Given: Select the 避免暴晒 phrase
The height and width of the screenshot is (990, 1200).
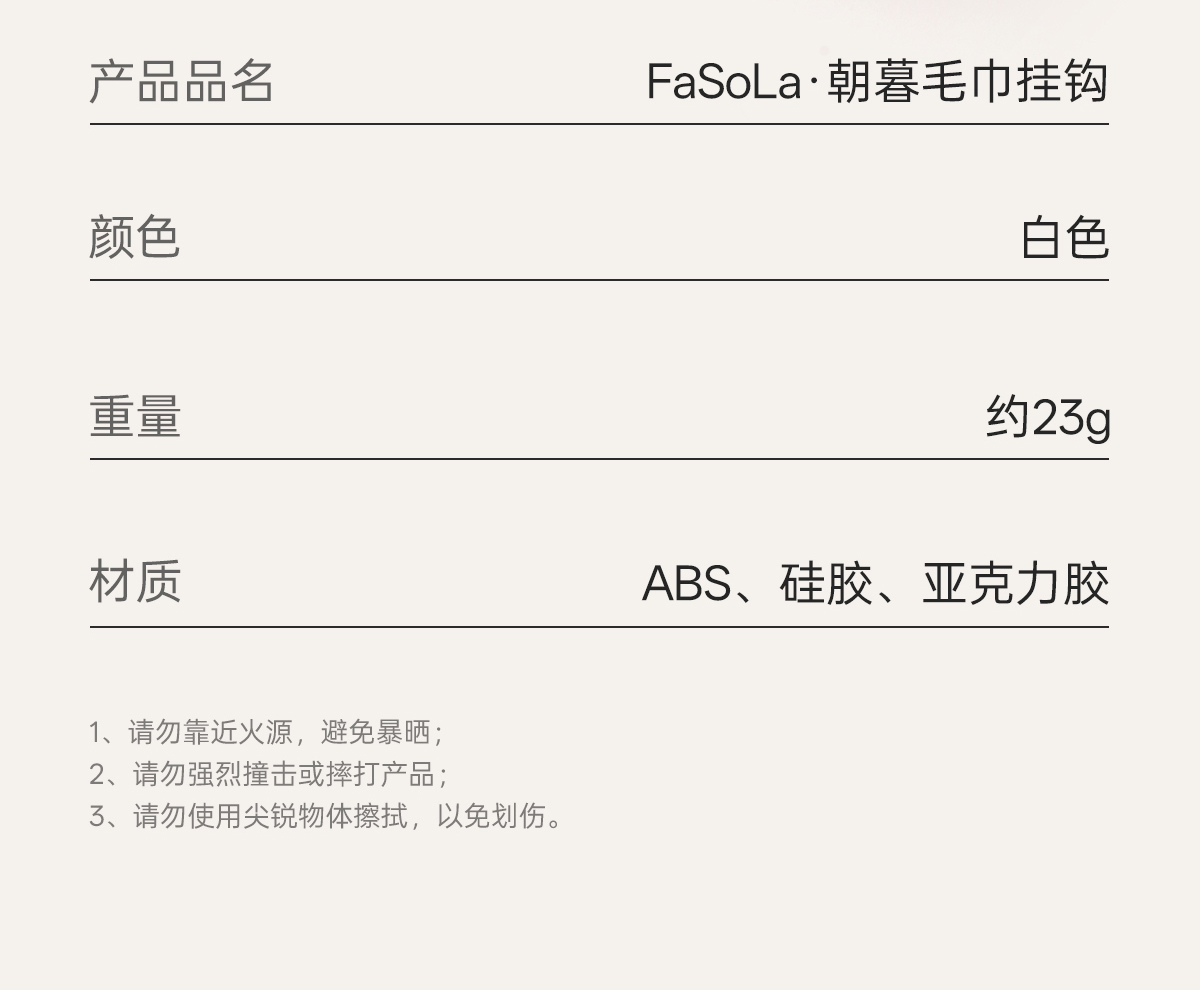Looking at the screenshot, I should (x=376, y=732).
